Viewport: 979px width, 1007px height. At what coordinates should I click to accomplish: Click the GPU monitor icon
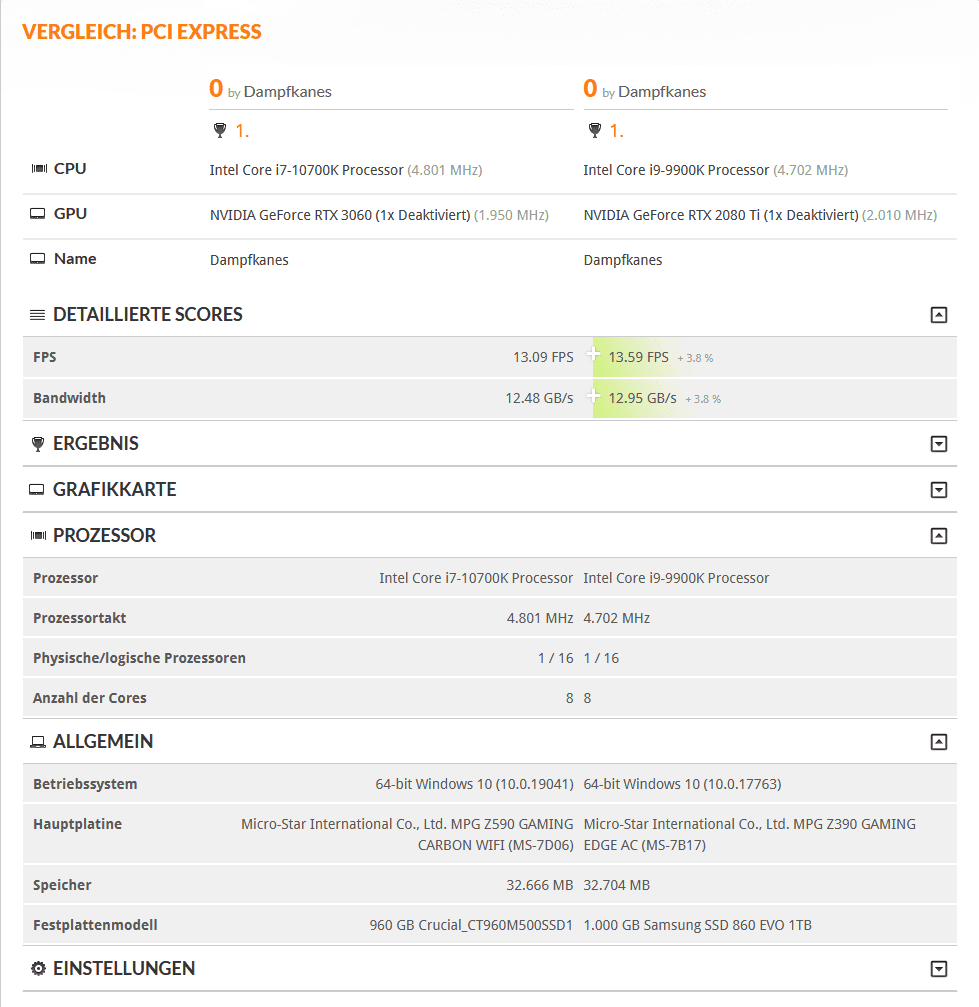38,214
